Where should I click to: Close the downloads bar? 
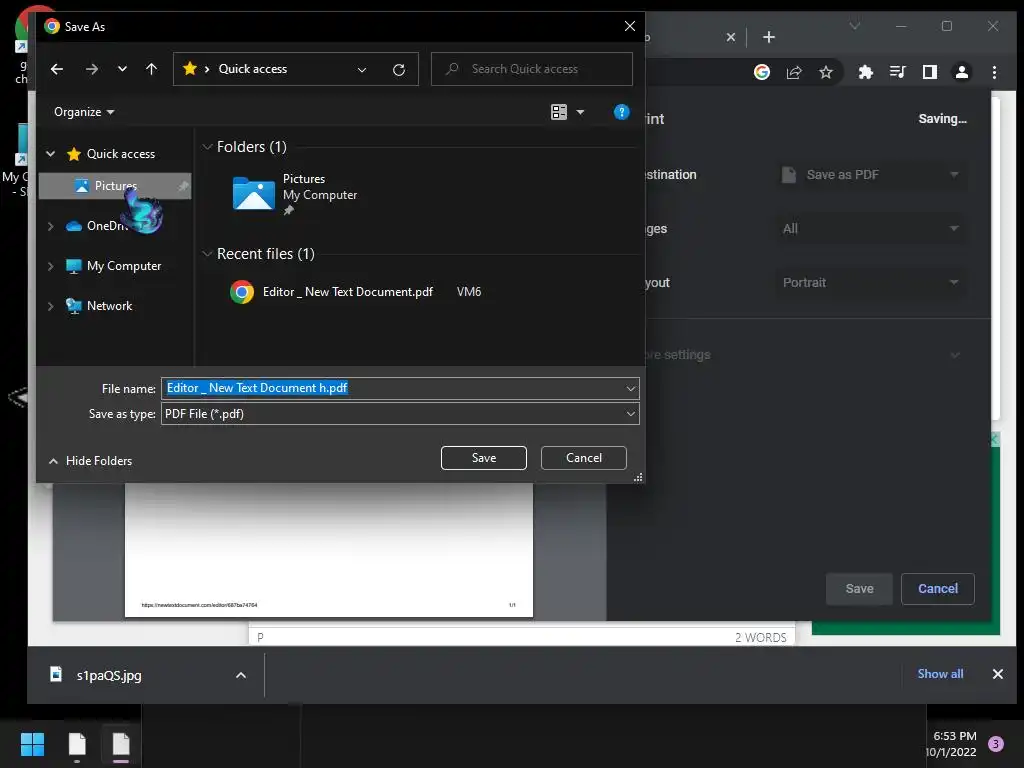tap(997, 674)
